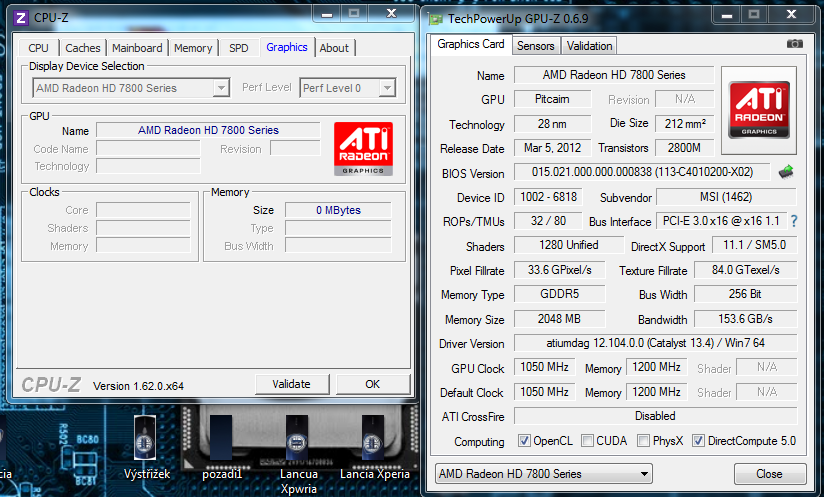Switch to the Sensors tab in GPU-Z
The height and width of the screenshot is (497, 824).
pyautogui.click(x=535, y=46)
